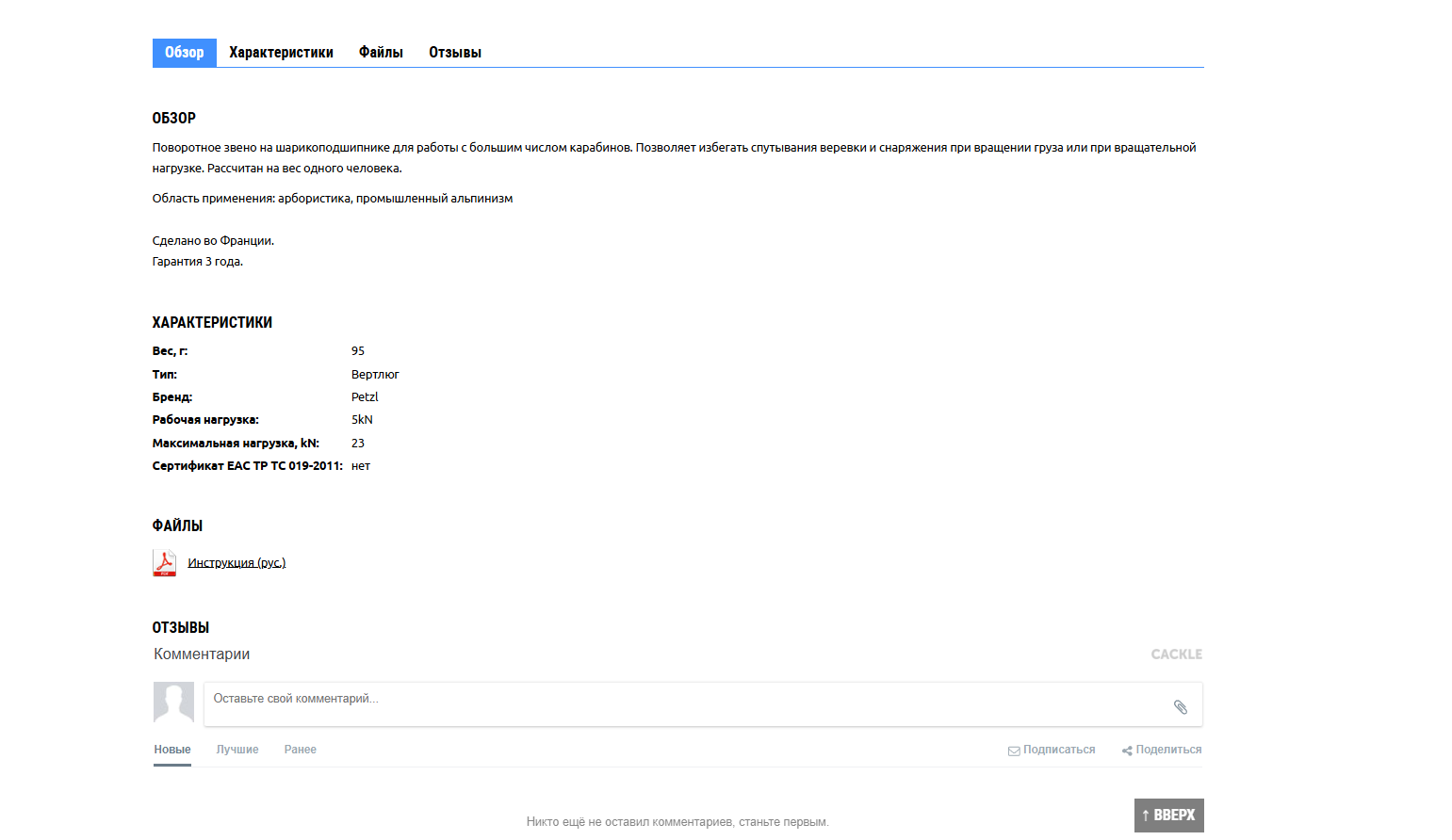Image resolution: width=1452 pixels, height=840 pixels.
Task: Click the maximum load value 23
Action: pos(358,444)
